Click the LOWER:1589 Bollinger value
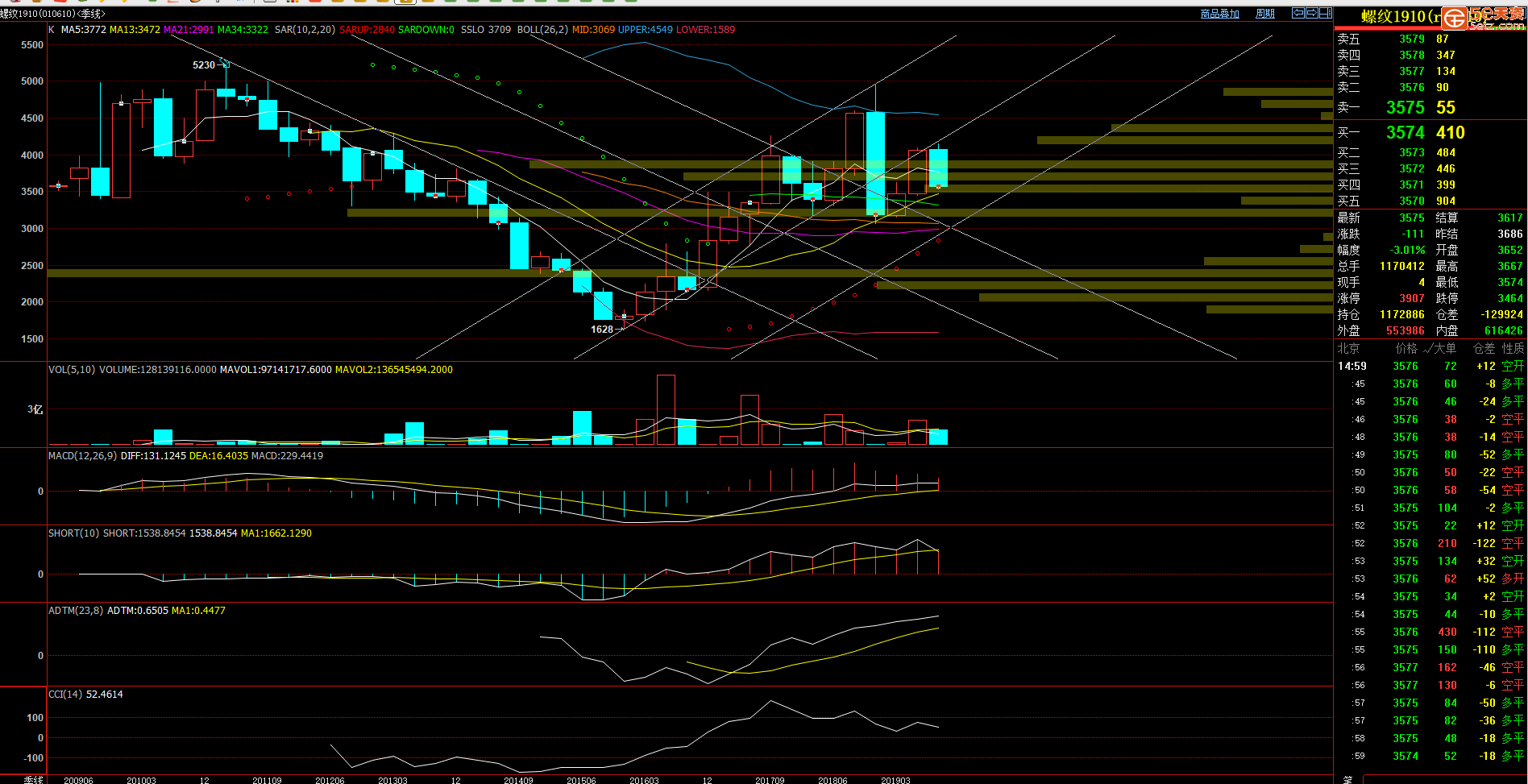Image resolution: width=1528 pixels, height=784 pixels. 705,30
